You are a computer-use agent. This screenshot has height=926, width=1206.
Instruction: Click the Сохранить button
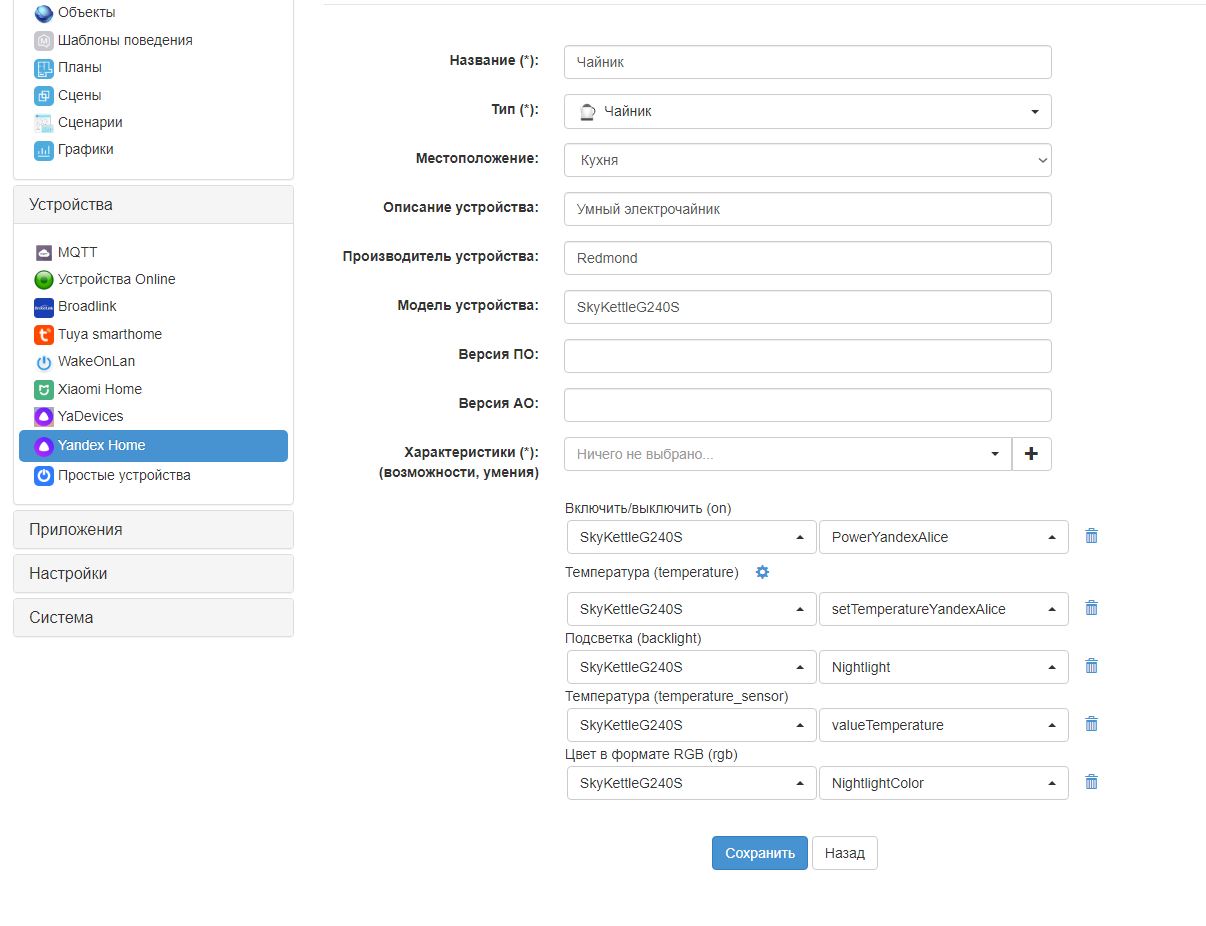[759, 853]
